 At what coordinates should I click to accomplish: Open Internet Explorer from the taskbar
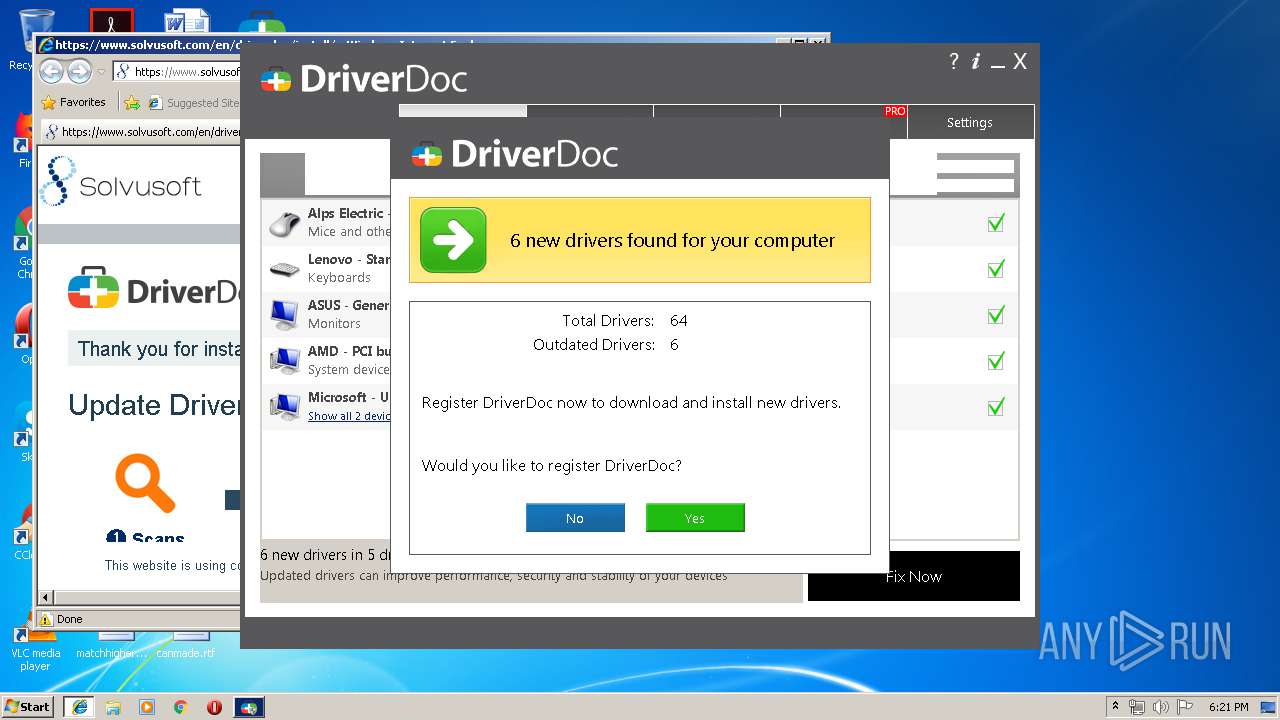[x=79, y=707]
